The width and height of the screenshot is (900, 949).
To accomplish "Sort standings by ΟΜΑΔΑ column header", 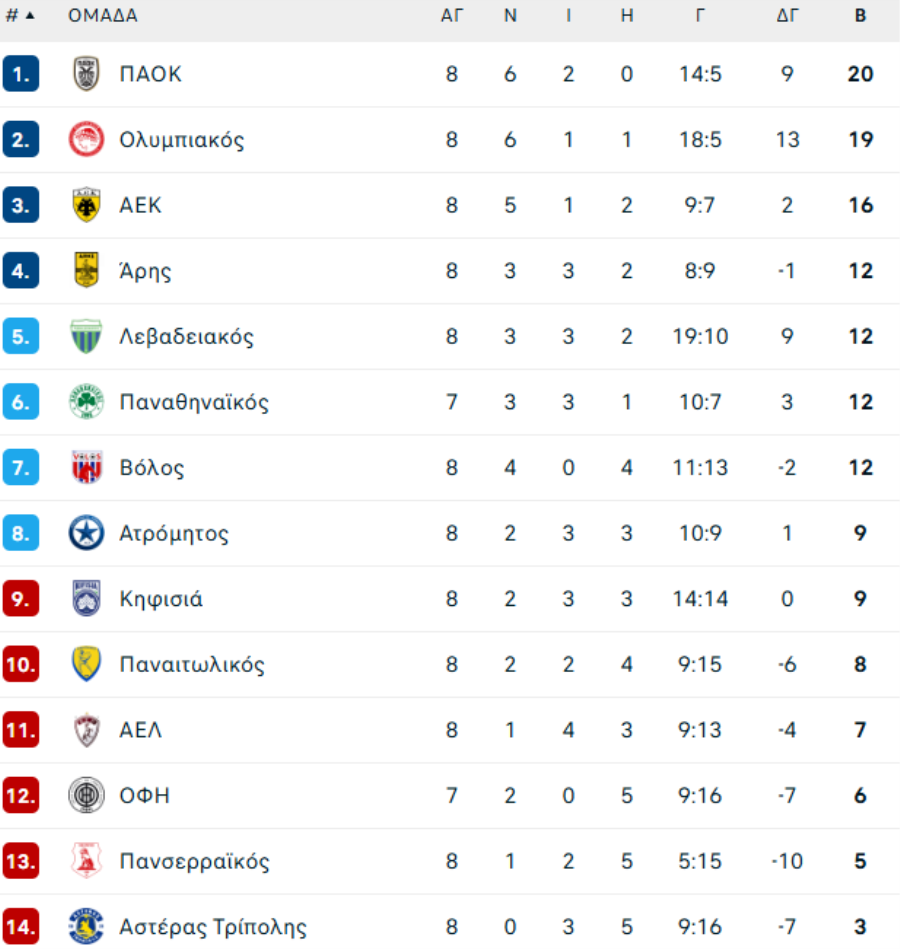I will [103, 16].
